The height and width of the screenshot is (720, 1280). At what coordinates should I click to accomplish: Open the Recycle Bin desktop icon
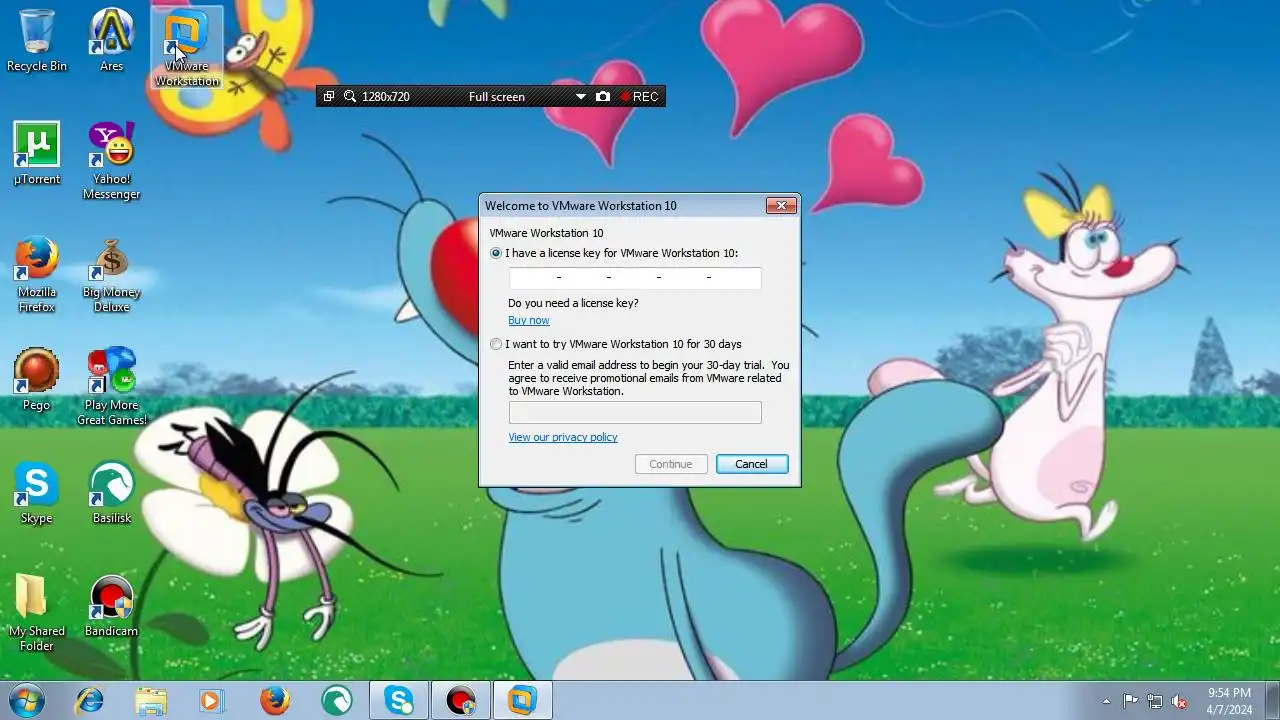[x=37, y=41]
